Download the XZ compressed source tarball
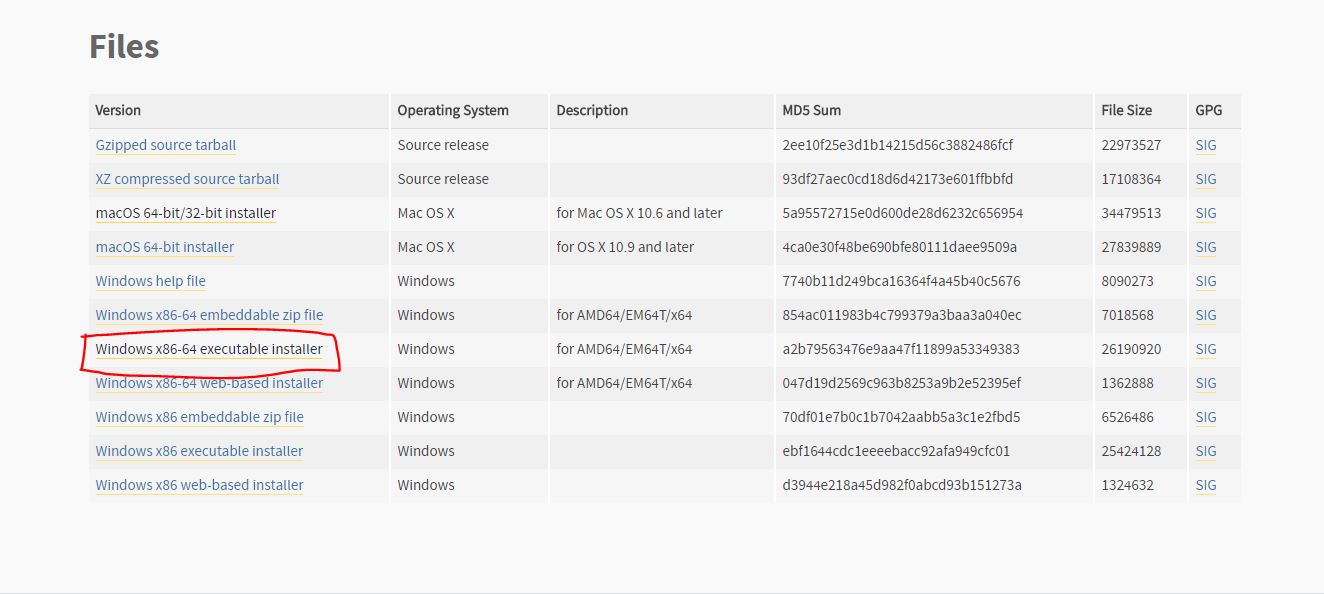1324x594 pixels. (187, 179)
